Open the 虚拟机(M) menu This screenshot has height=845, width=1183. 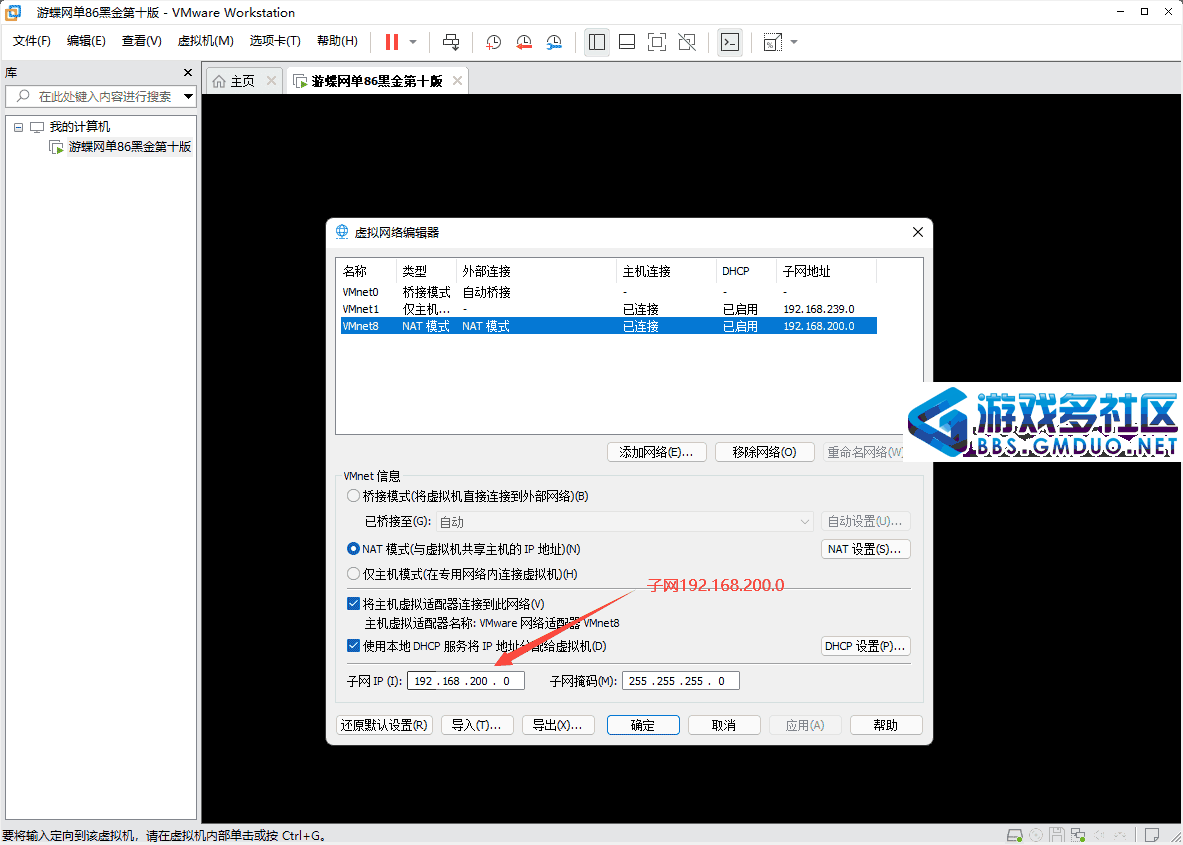(205, 41)
